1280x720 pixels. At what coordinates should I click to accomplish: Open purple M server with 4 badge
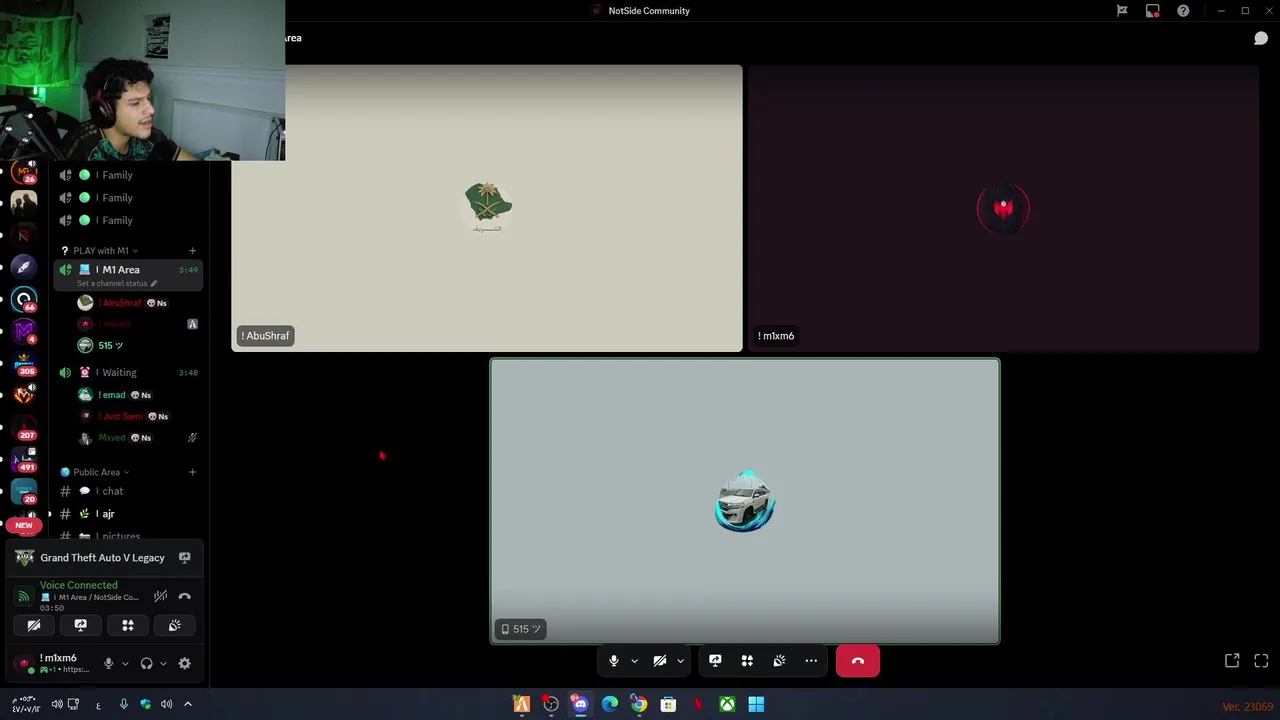[x=24, y=331]
